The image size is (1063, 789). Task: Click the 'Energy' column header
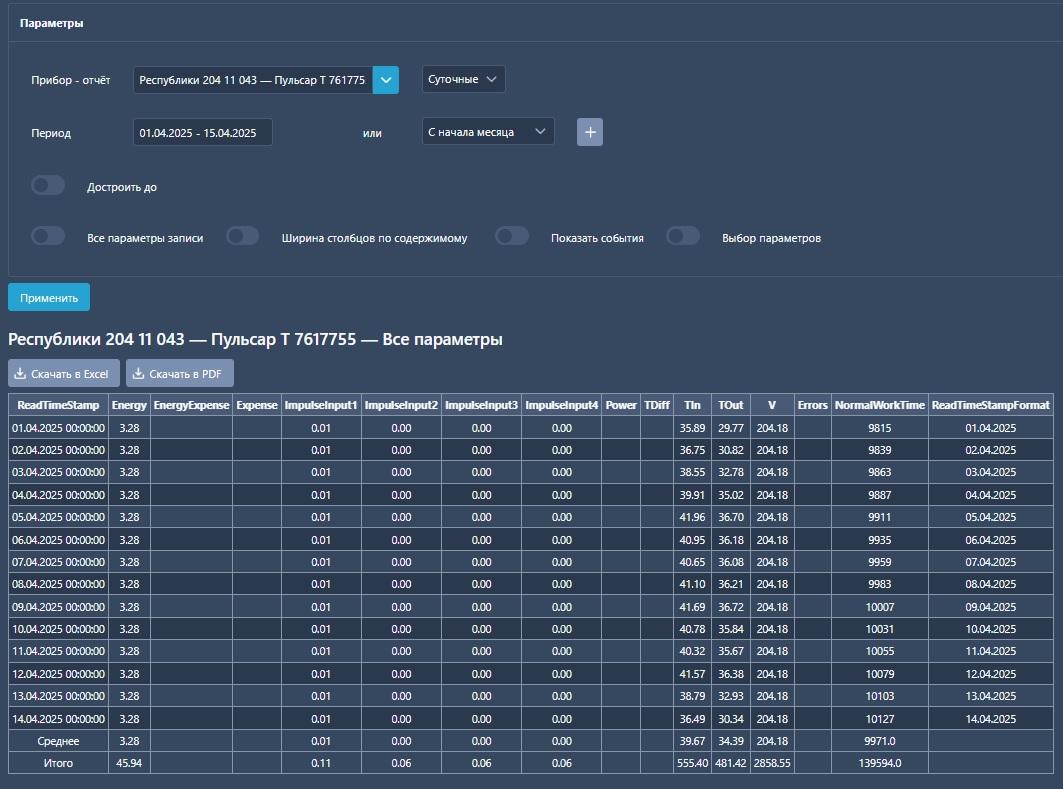(129, 405)
